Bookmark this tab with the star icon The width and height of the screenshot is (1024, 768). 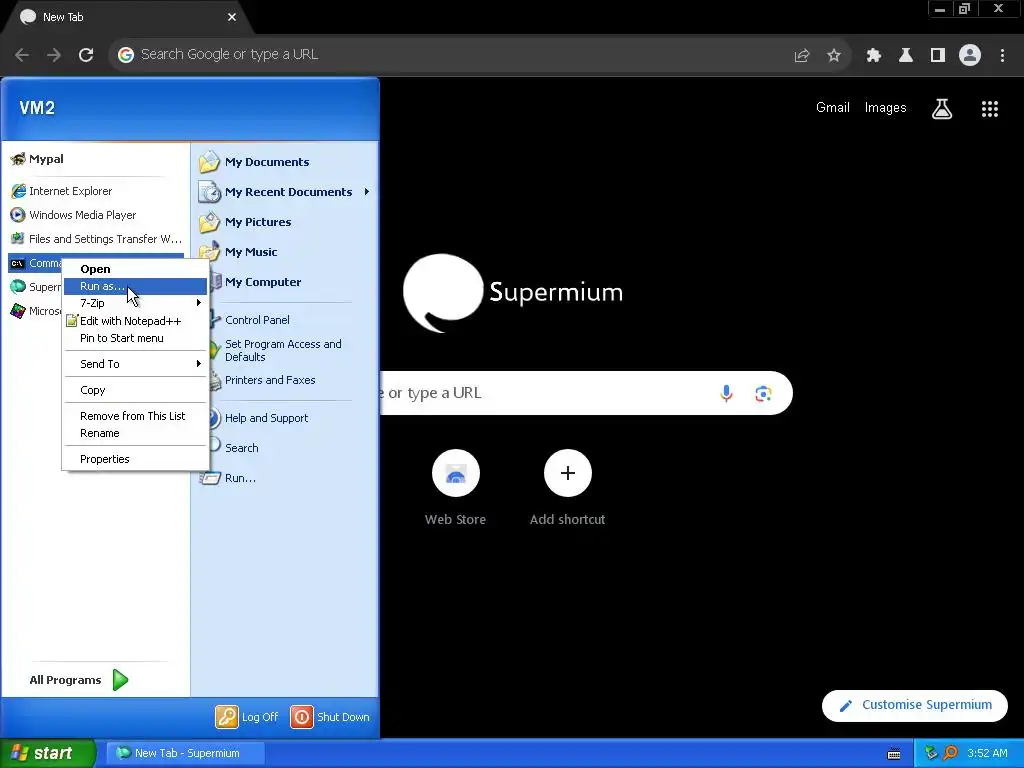coord(833,56)
